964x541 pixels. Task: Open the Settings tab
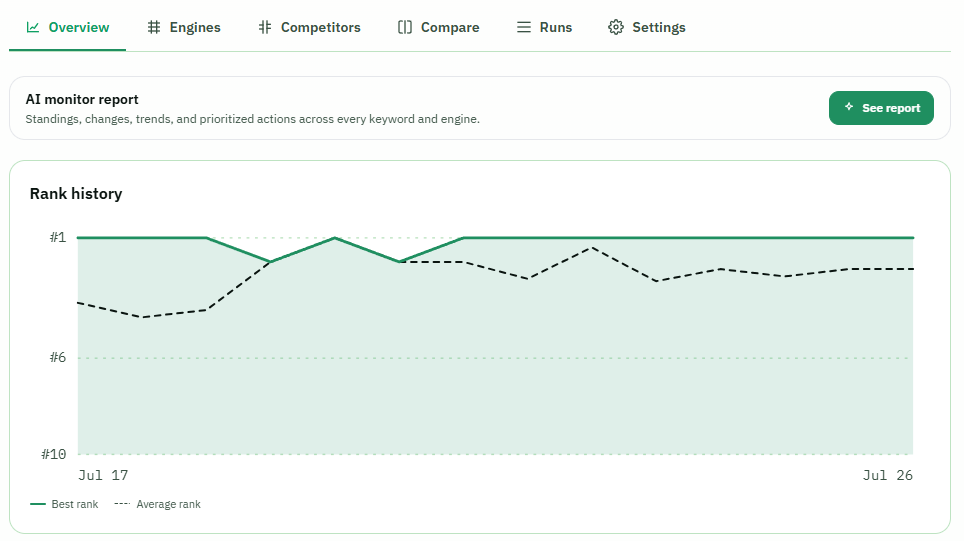tap(647, 28)
